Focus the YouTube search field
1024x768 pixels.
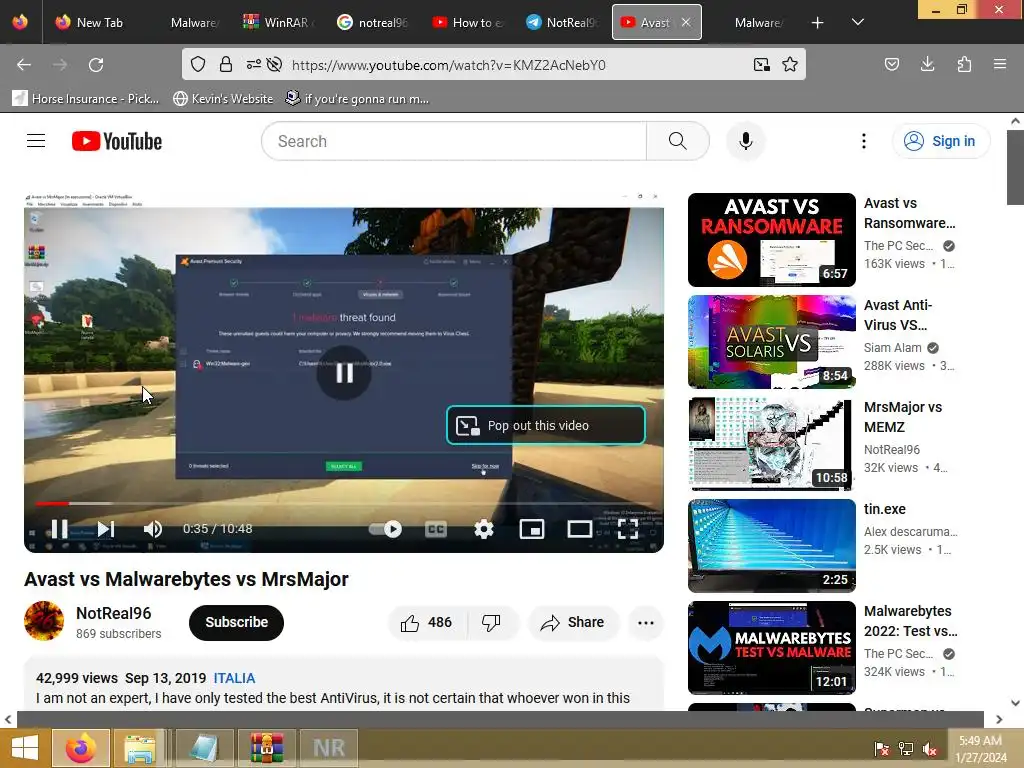tap(454, 141)
